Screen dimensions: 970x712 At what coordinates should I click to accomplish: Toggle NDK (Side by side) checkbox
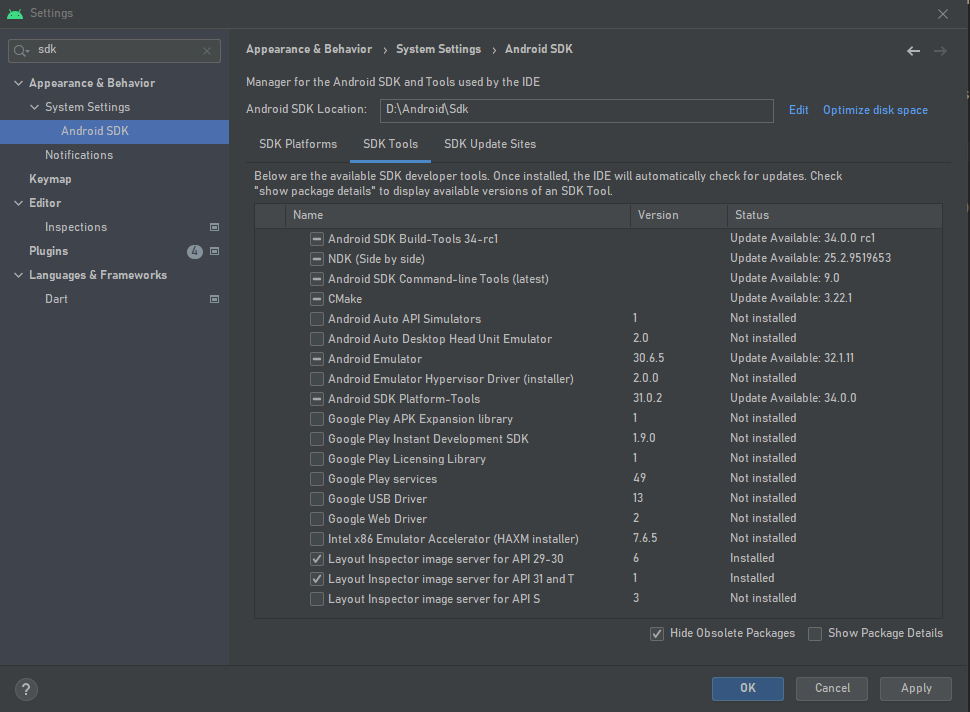tap(317, 259)
